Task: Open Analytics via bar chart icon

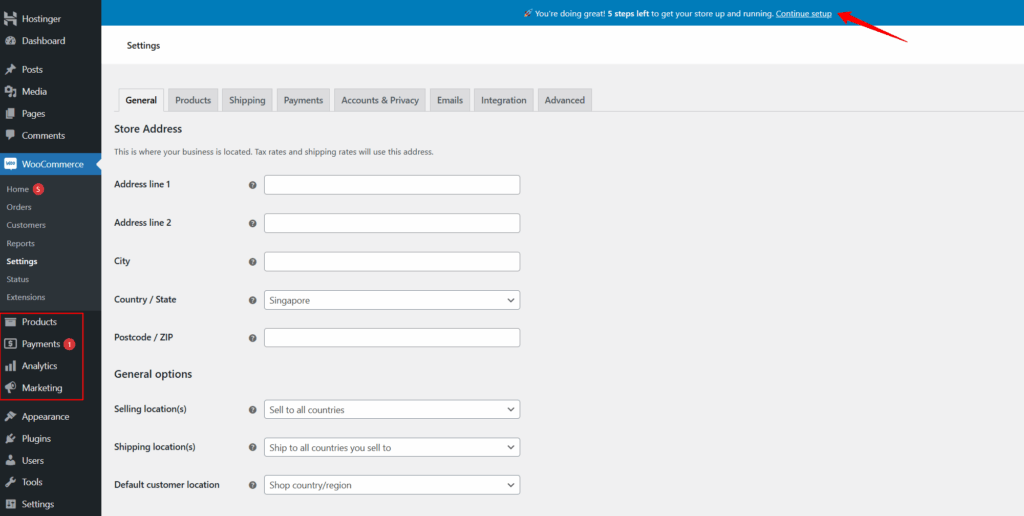Action: [10, 366]
